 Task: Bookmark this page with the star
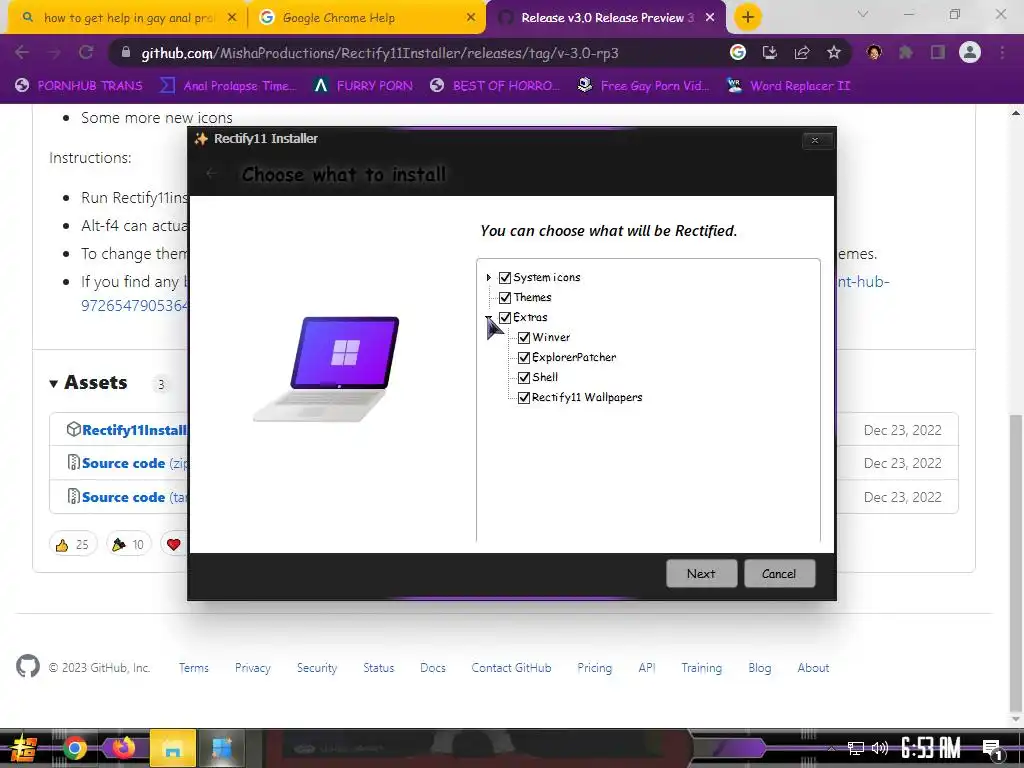[834, 52]
